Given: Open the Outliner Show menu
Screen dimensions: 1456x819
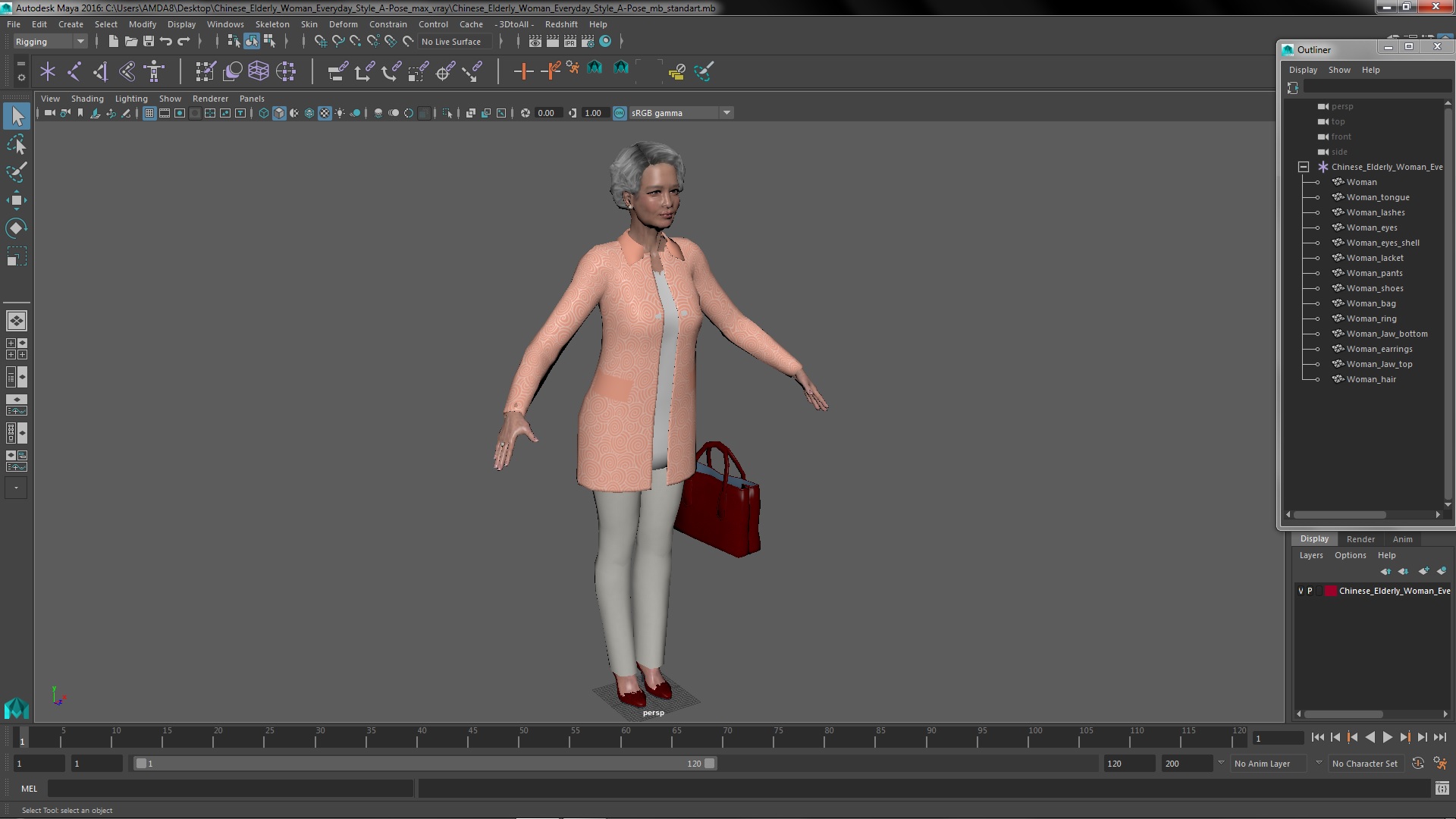Looking at the screenshot, I should pyautogui.click(x=1339, y=70).
